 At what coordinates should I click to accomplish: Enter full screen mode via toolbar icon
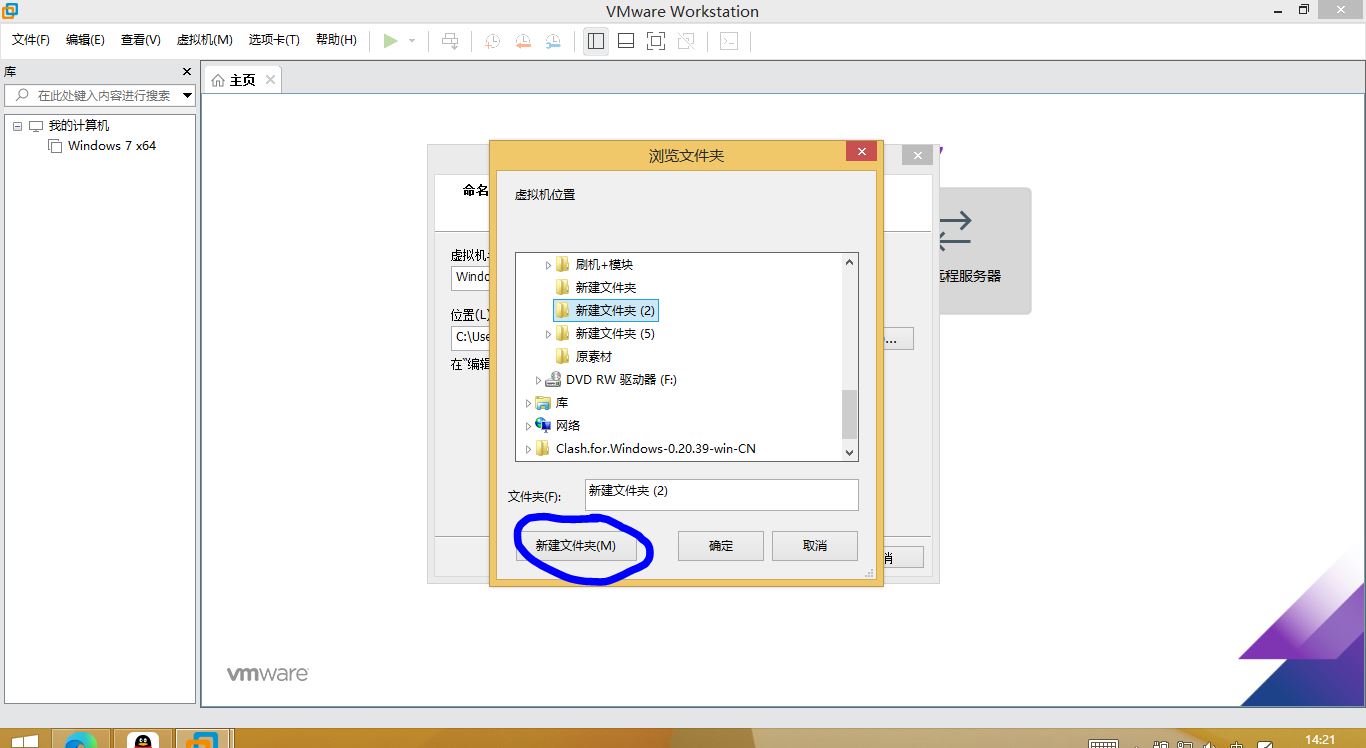(x=656, y=41)
